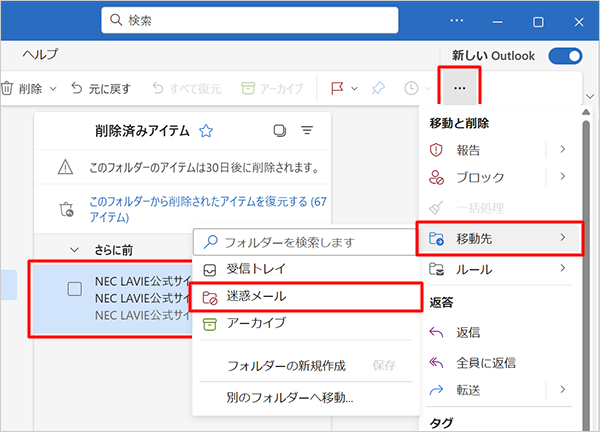Click the menu scrollbar up arrow

point(586,112)
